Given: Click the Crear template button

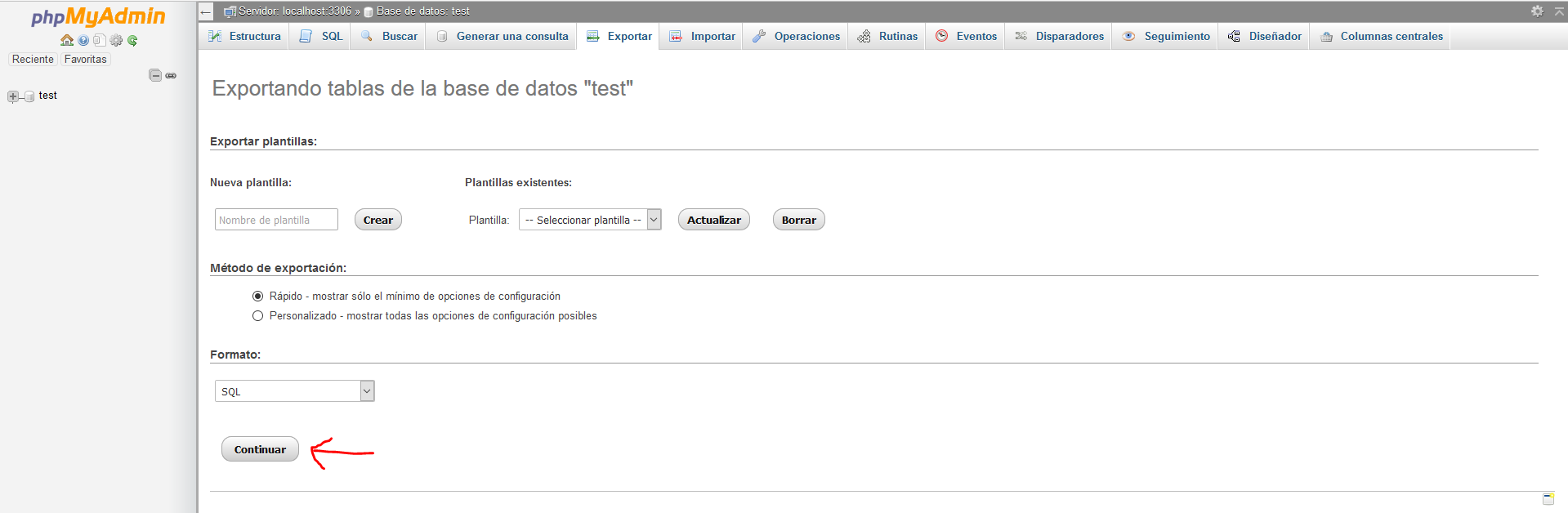Looking at the screenshot, I should 378,220.
